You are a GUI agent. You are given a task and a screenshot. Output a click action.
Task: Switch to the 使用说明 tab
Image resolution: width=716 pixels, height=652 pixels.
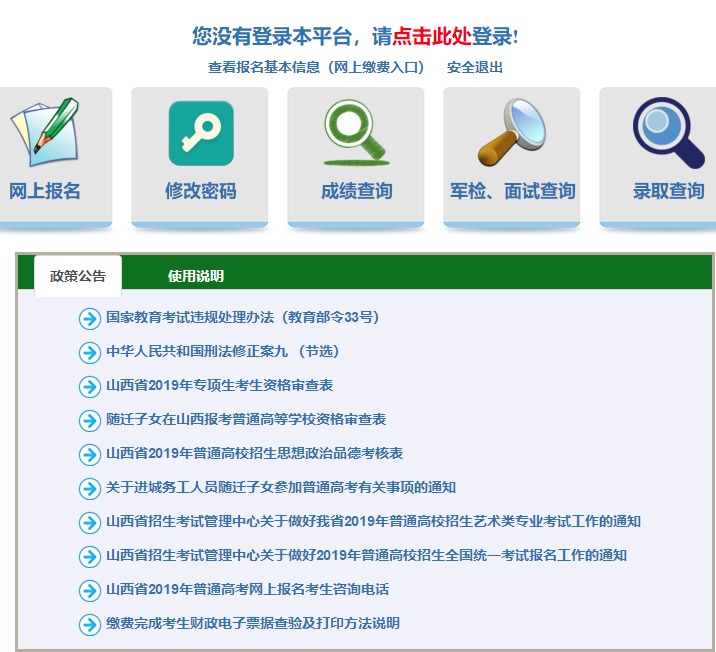pos(196,276)
